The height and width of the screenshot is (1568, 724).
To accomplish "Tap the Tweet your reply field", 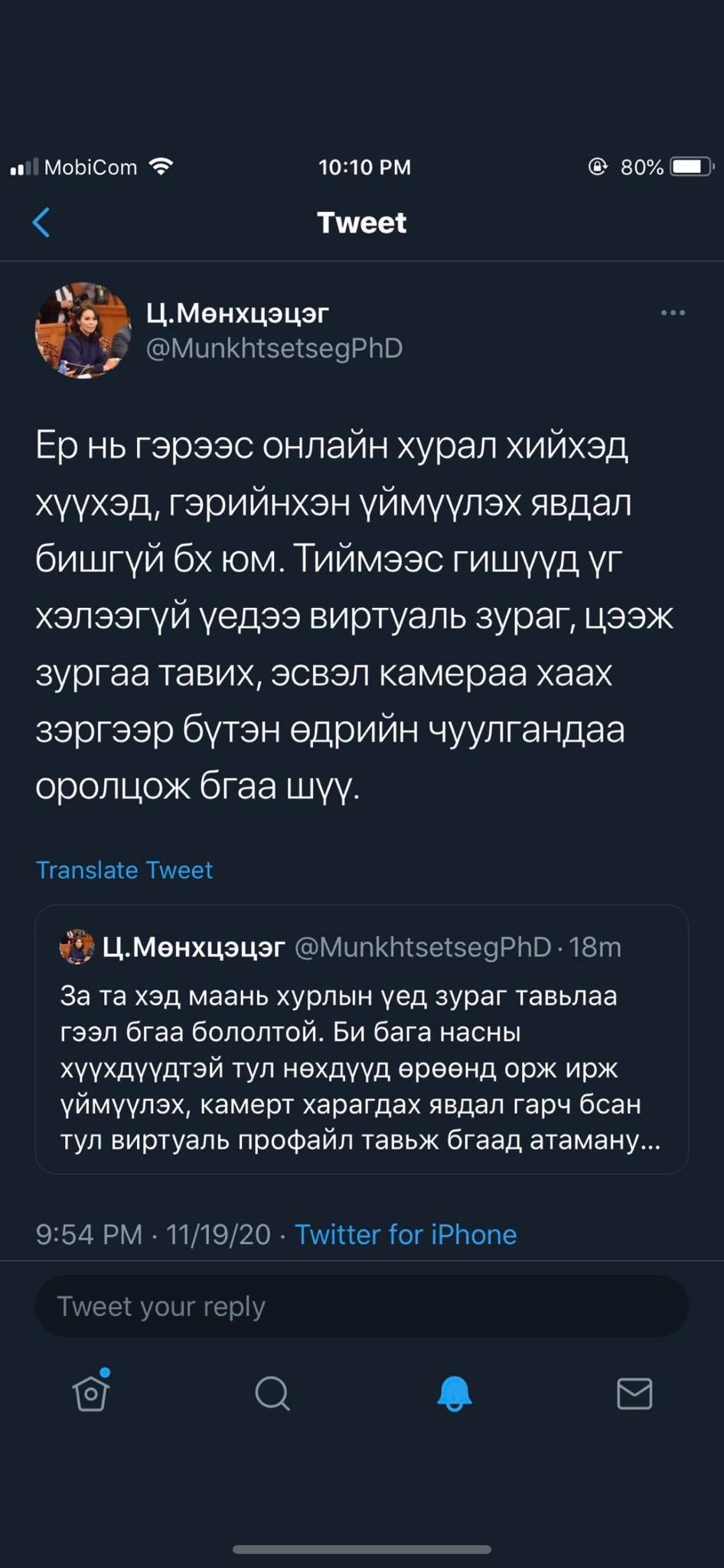I will point(361,1306).
